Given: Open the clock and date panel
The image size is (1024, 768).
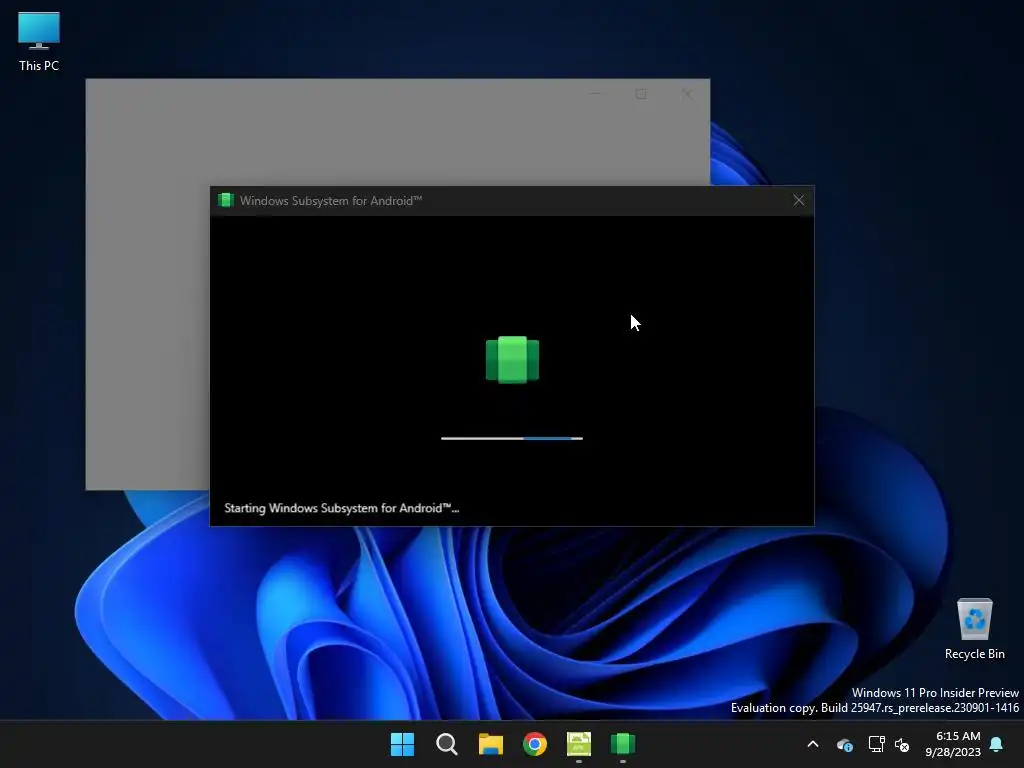Looking at the screenshot, I should [x=953, y=744].
